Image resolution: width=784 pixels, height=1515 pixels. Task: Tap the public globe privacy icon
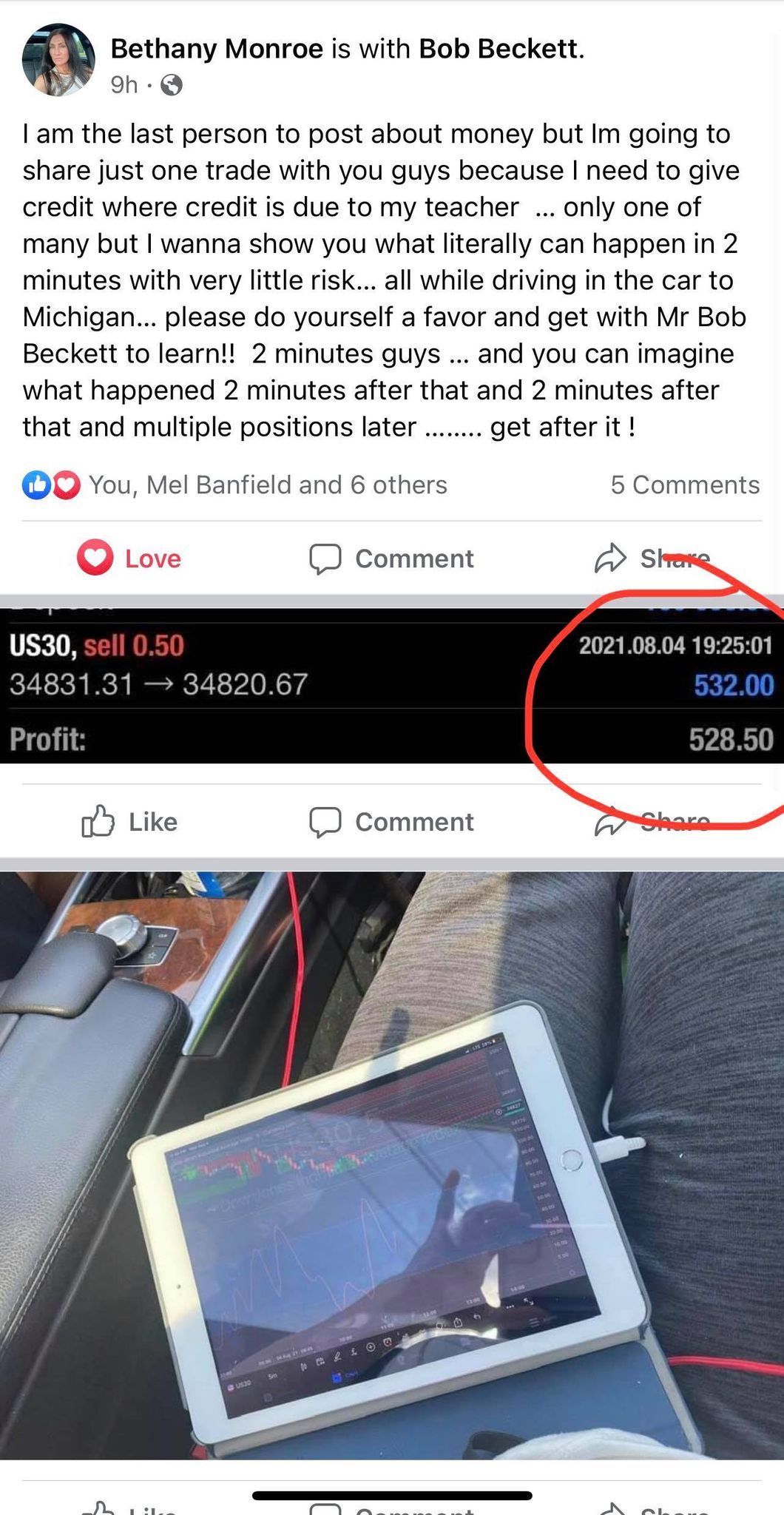[172, 85]
